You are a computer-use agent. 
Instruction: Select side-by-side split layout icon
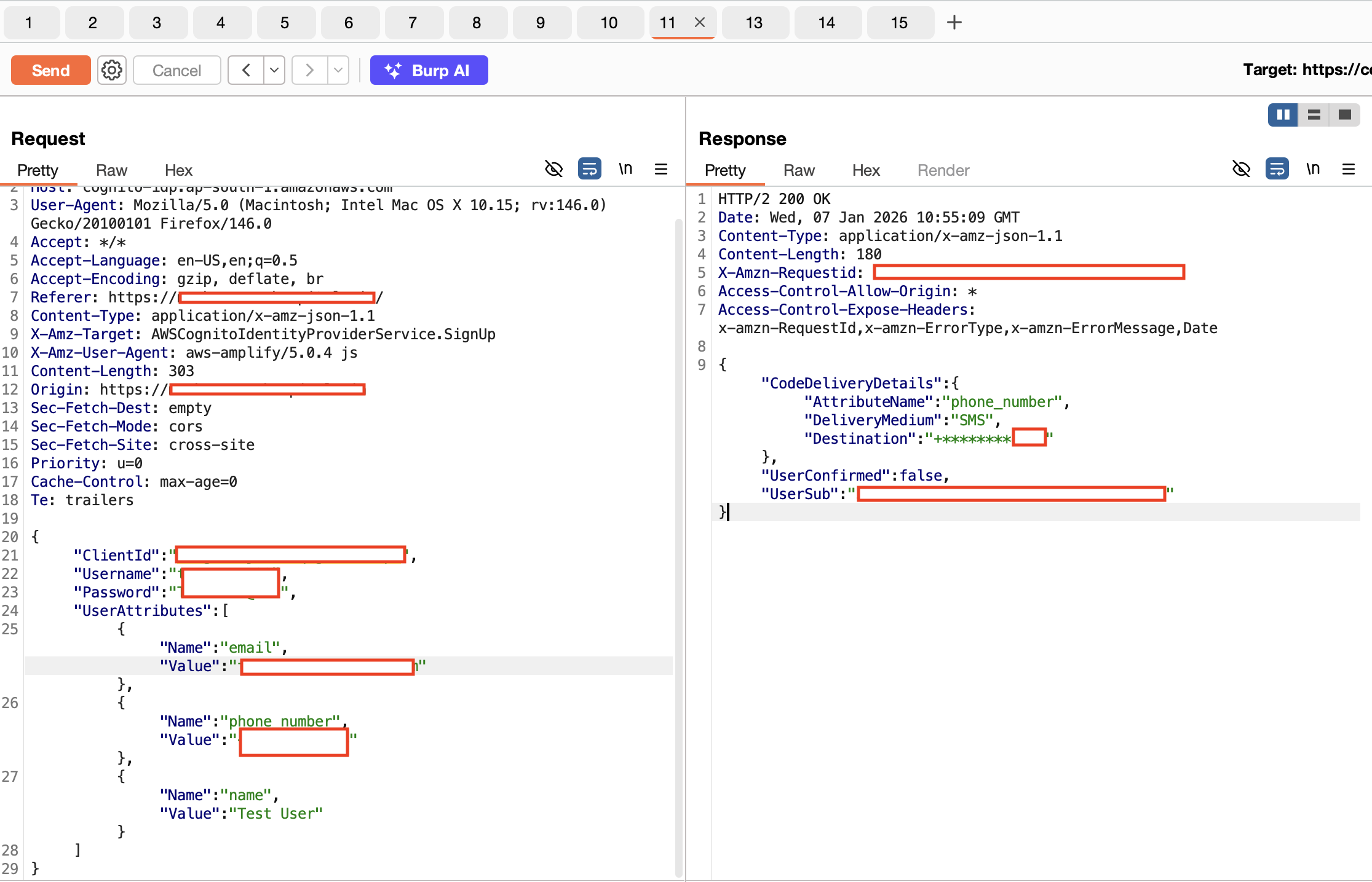[x=1283, y=115]
